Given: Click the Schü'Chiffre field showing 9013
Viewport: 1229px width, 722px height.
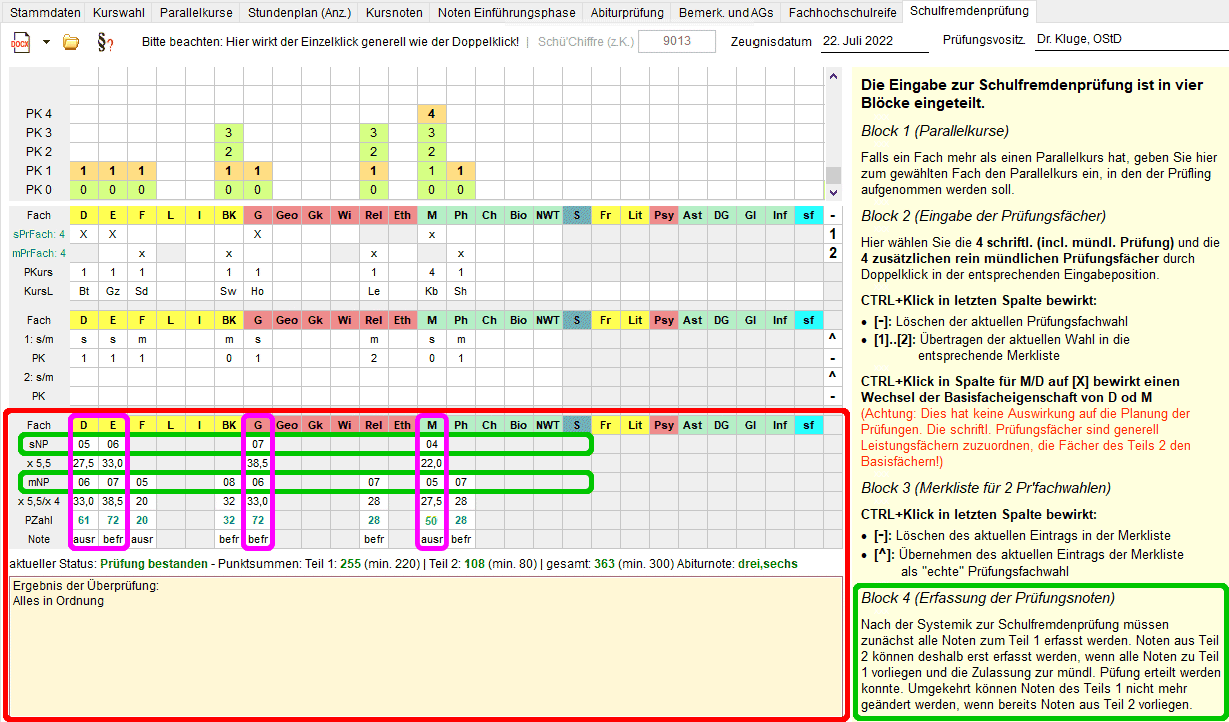Looking at the screenshot, I should 677,42.
